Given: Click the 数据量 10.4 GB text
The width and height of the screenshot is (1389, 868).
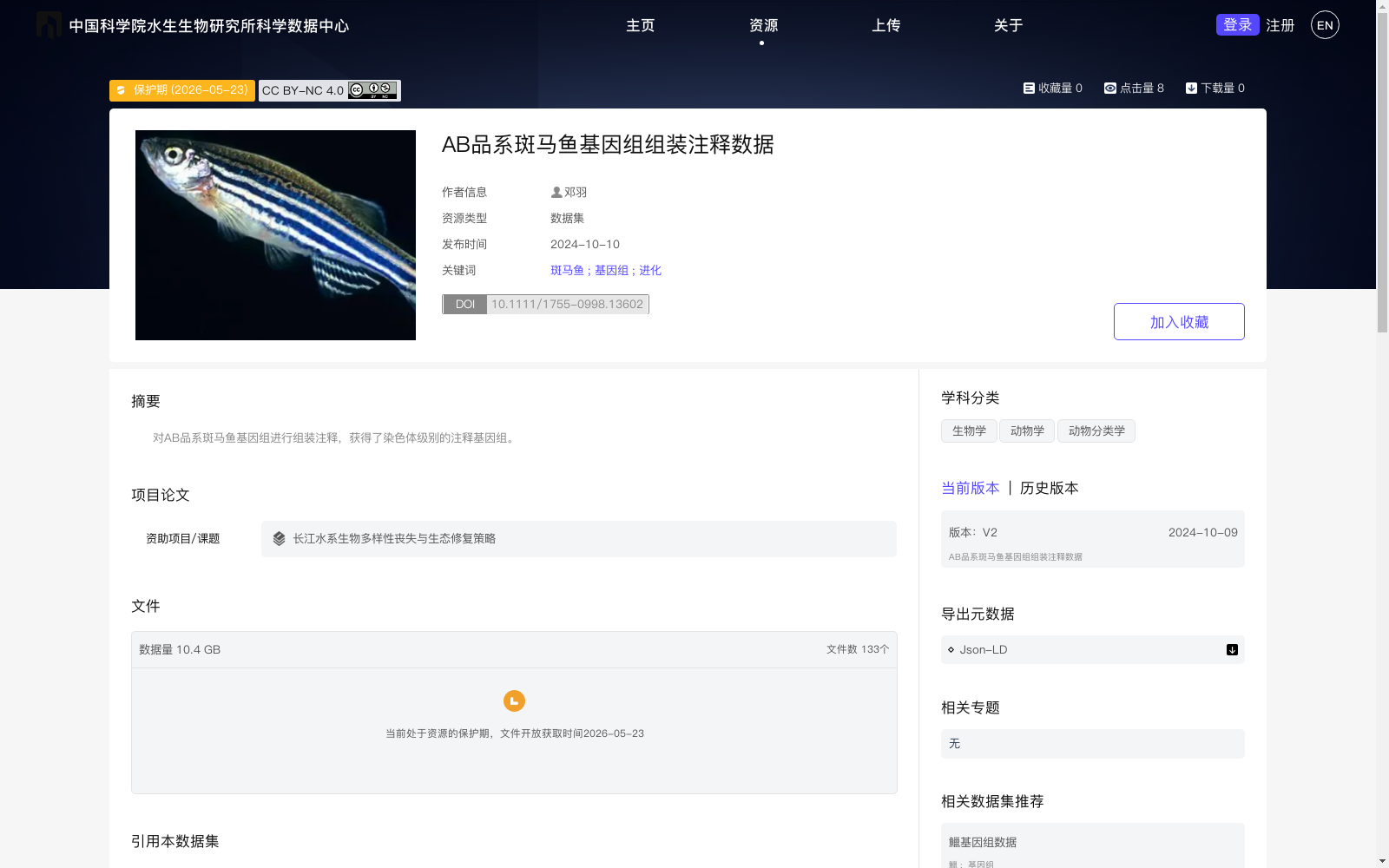Looking at the screenshot, I should click(180, 650).
